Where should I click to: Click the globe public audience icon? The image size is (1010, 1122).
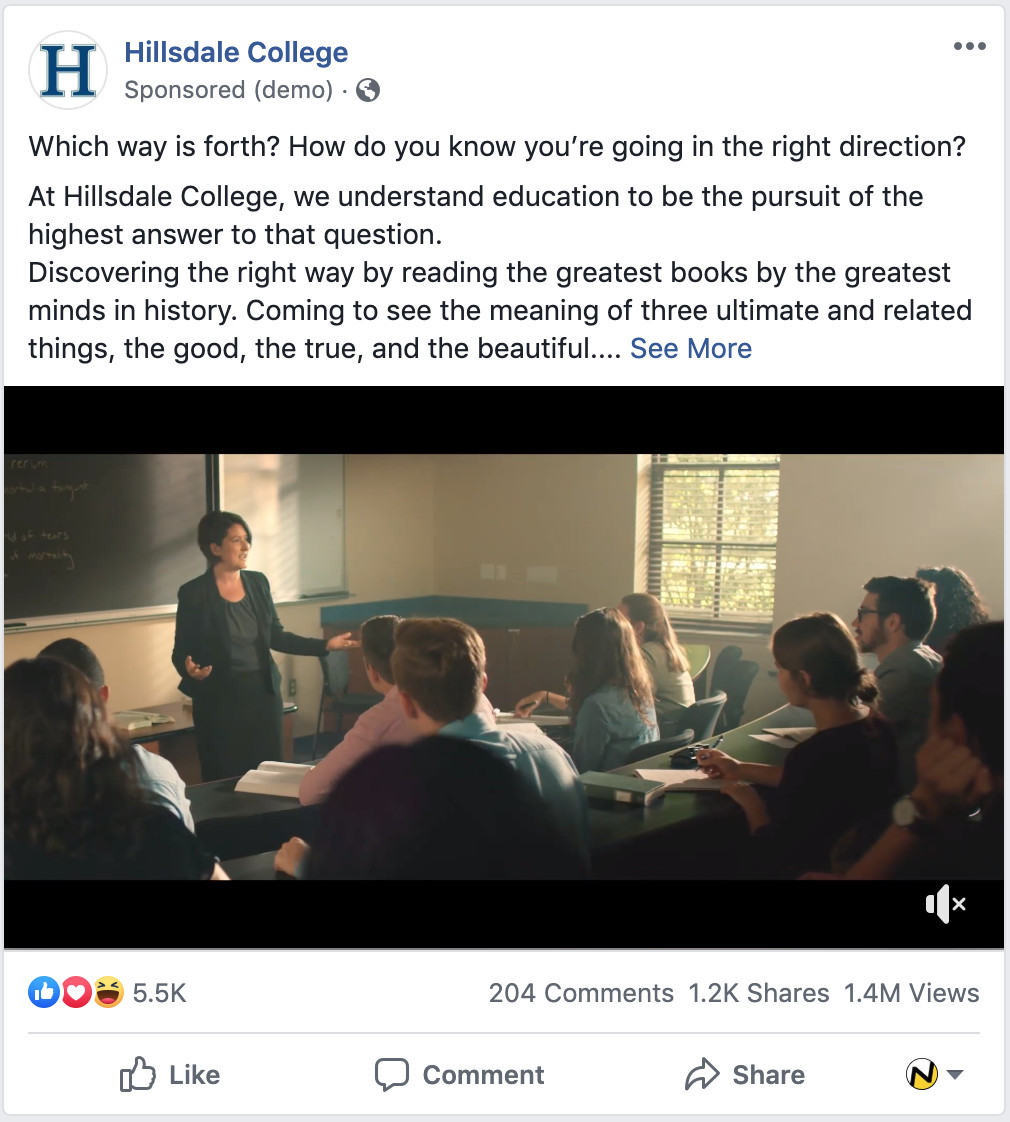[368, 91]
